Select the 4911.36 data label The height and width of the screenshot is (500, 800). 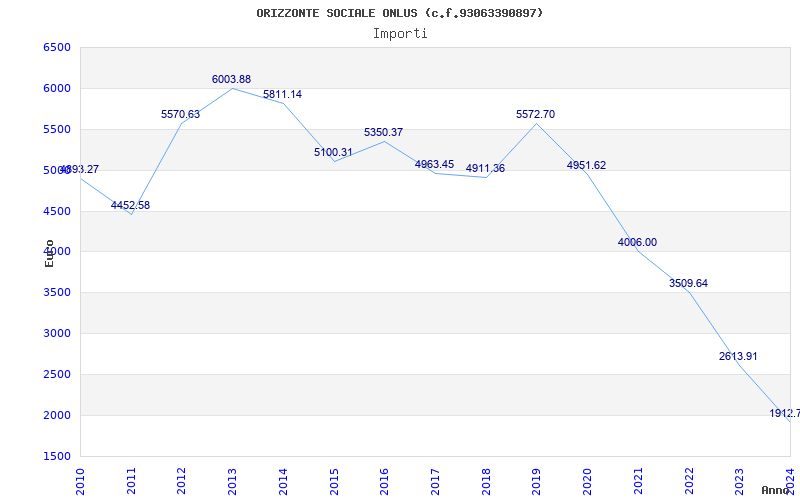(x=485, y=169)
